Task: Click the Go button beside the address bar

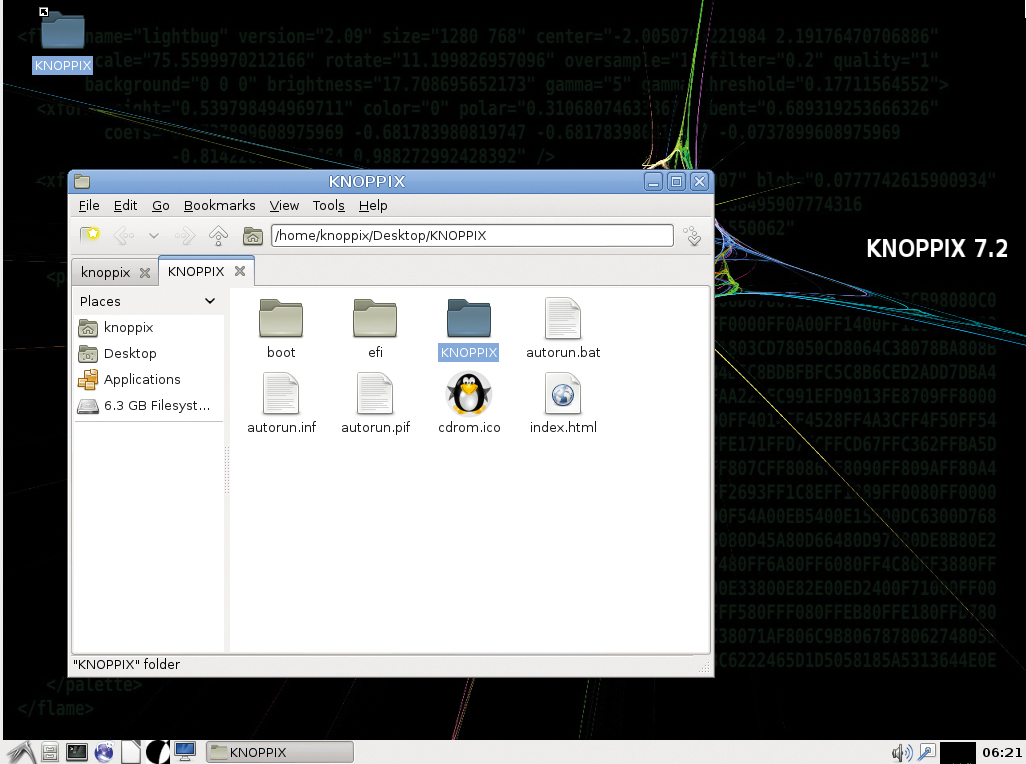Action: click(x=692, y=235)
